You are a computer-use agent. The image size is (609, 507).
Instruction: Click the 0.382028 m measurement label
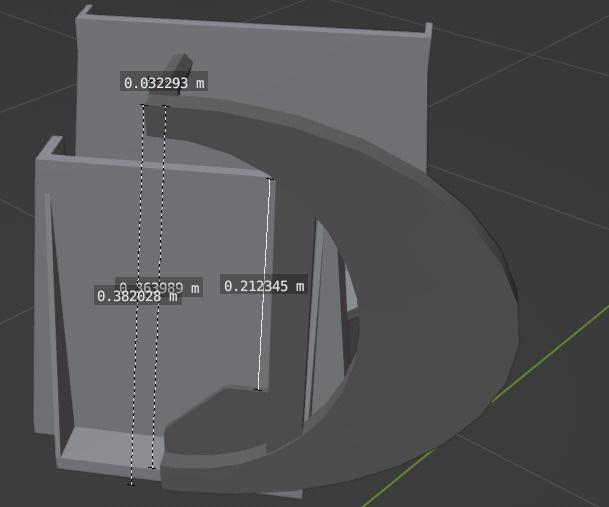[x=137, y=295]
